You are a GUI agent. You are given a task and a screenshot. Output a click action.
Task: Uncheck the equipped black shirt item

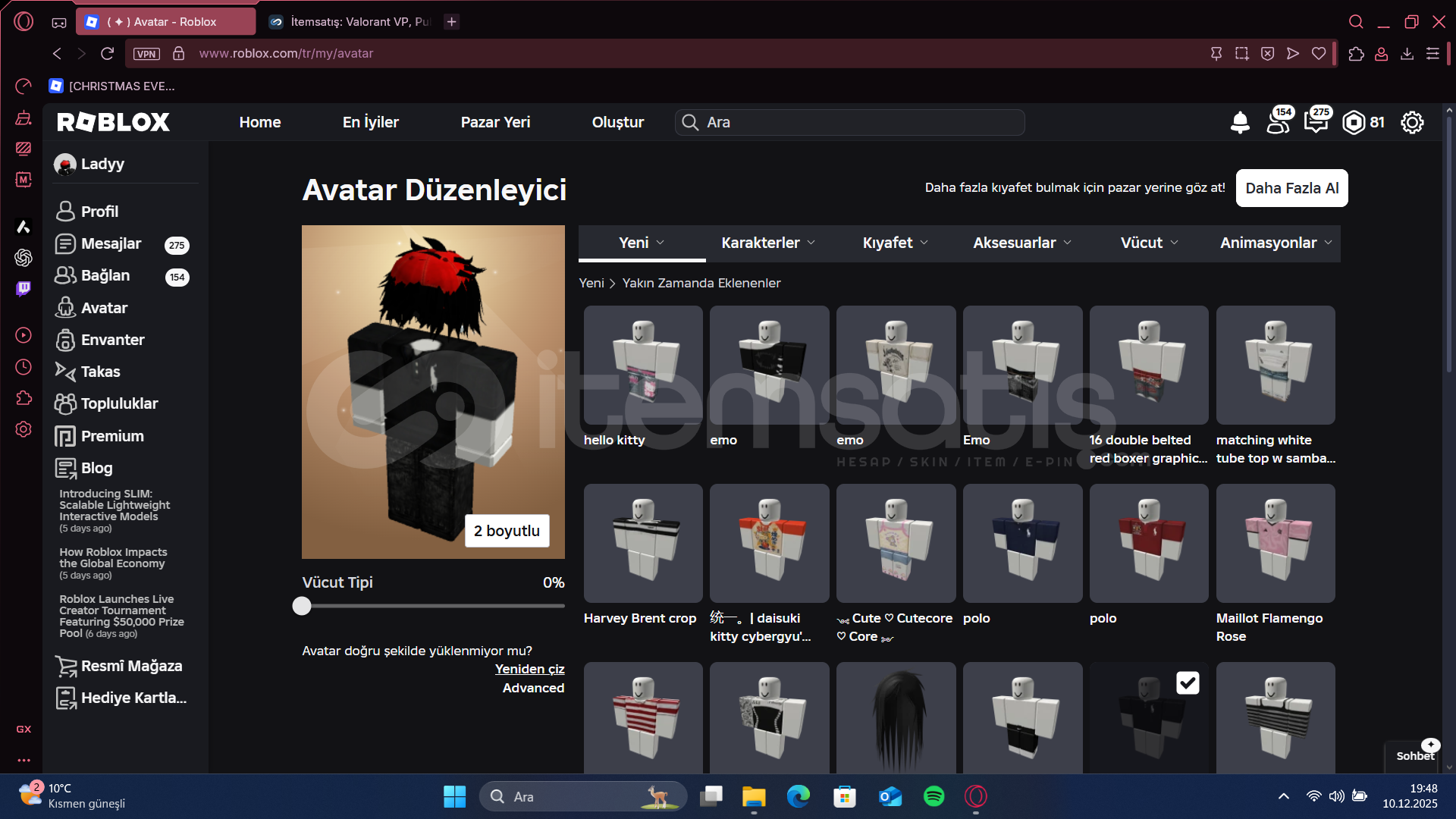coord(1188,683)
